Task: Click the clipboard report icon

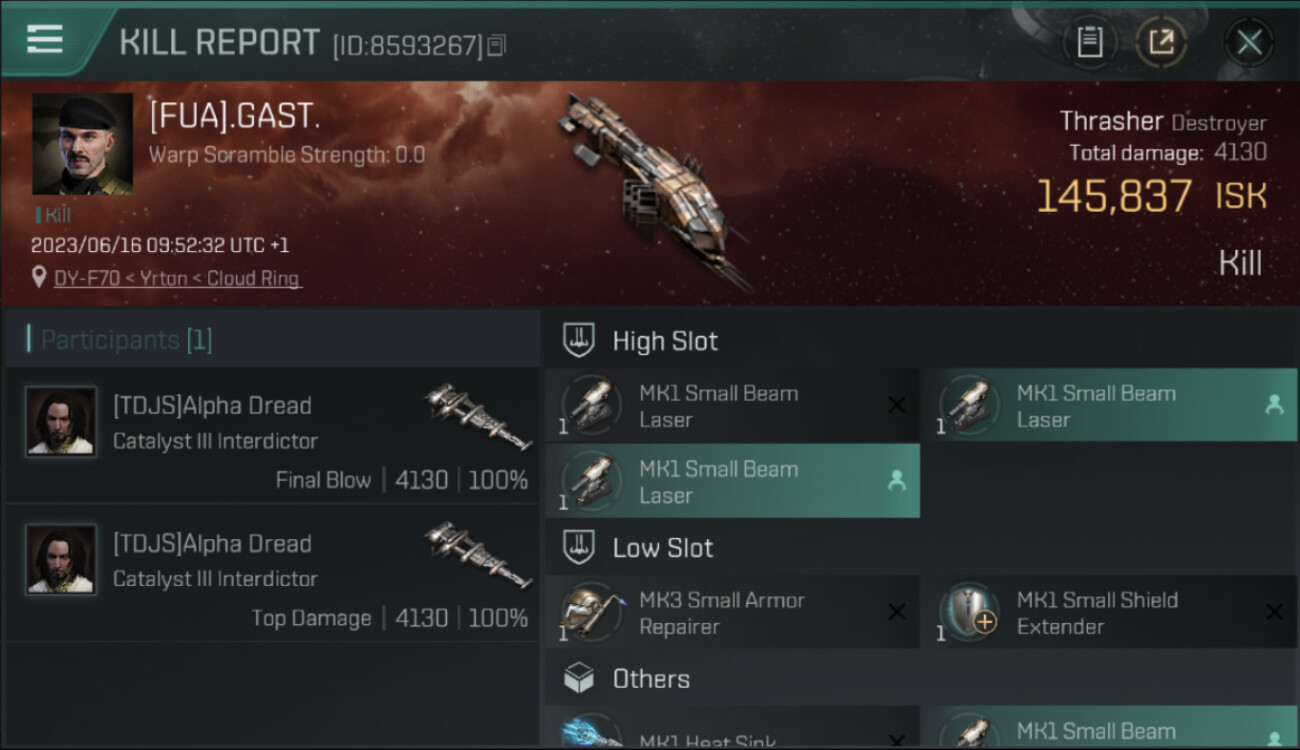Action: pyautogui.click(x=1089, y=42)
